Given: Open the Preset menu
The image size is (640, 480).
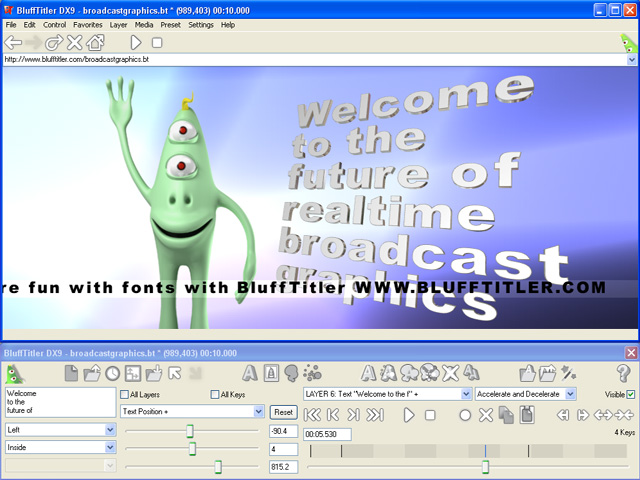Looking at the screenshot, I should pos(171,25).
